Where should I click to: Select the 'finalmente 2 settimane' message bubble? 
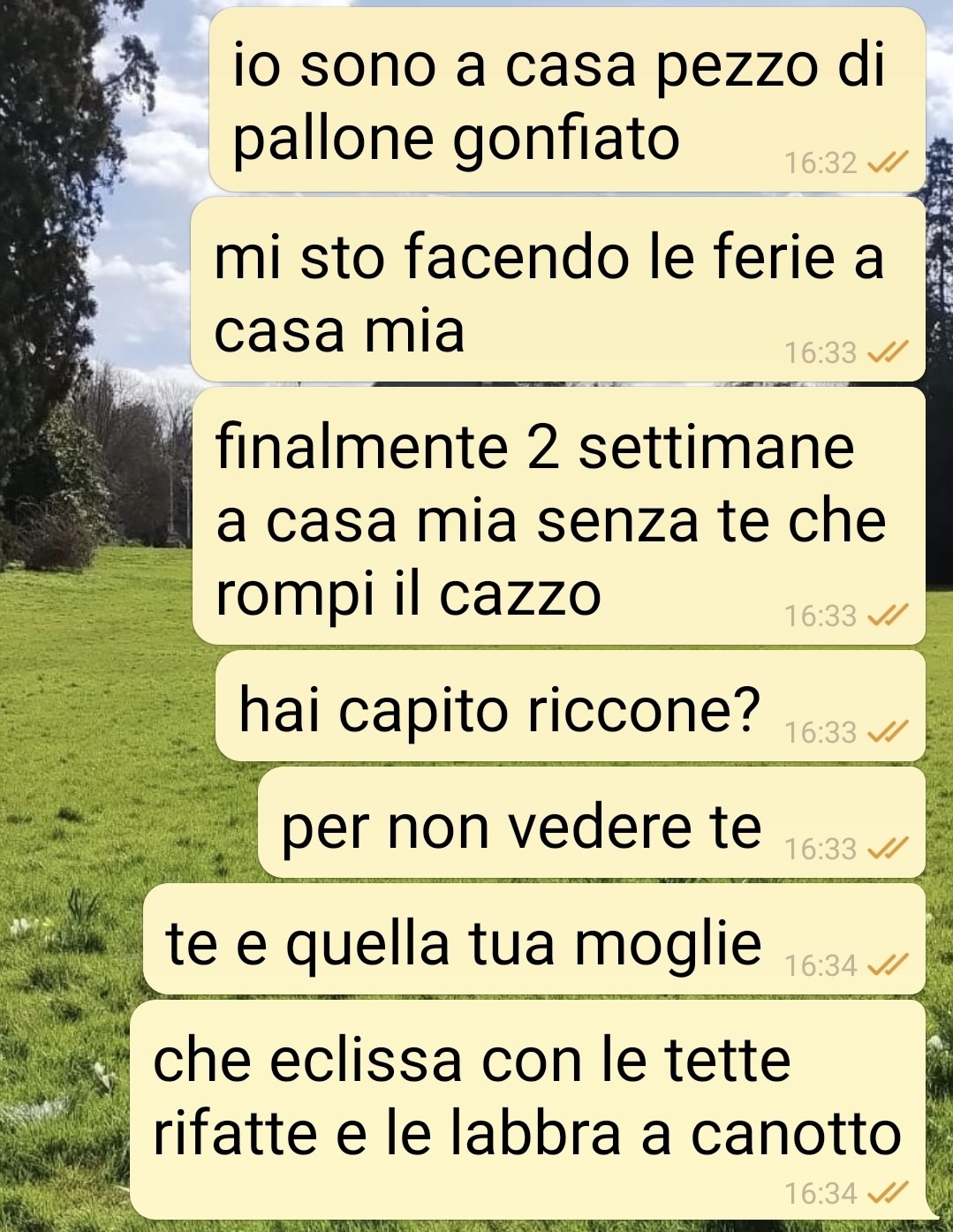pyautogui.click(x=558, y=516)
